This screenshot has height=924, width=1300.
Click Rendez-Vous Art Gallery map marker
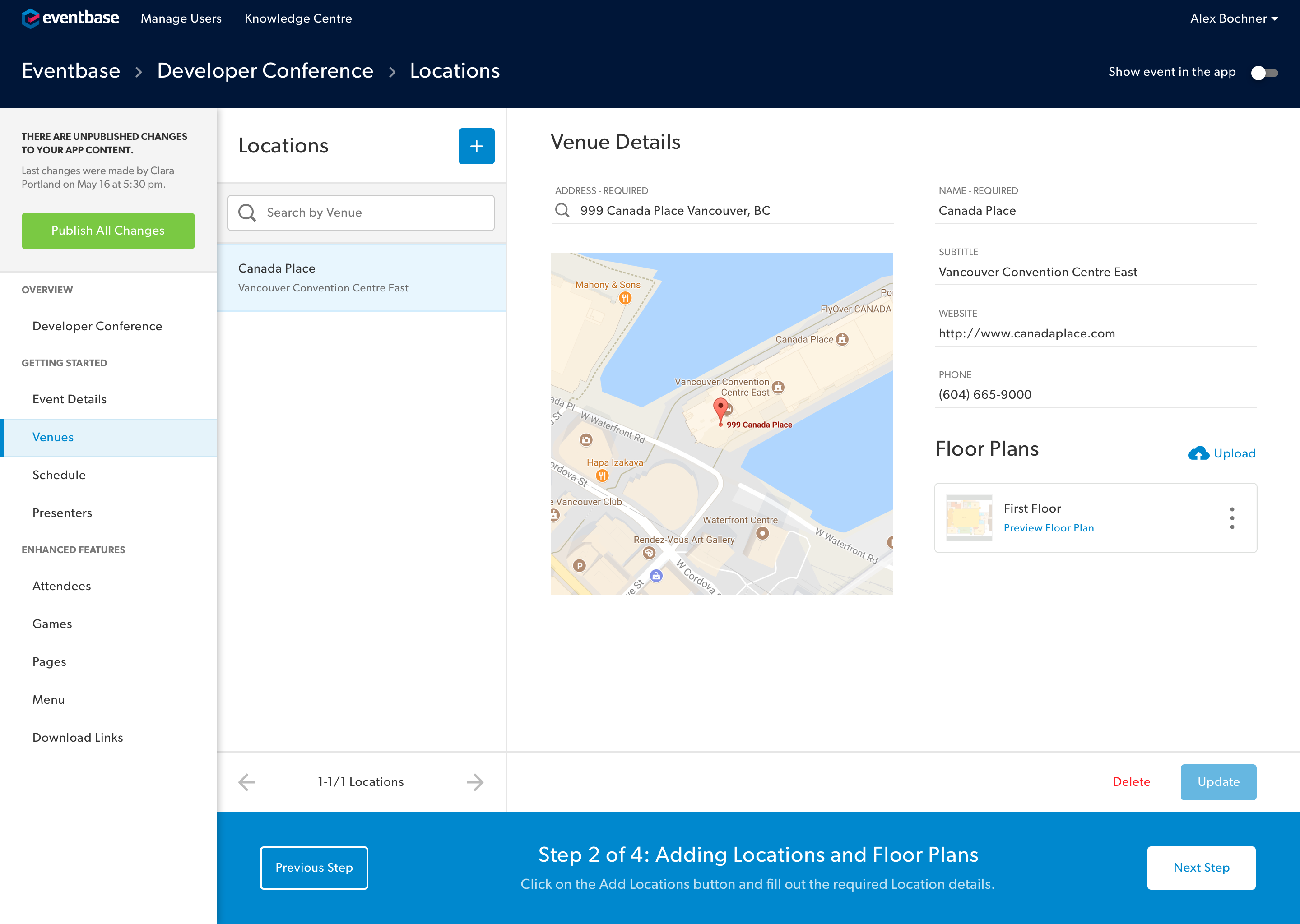(649, 553)
